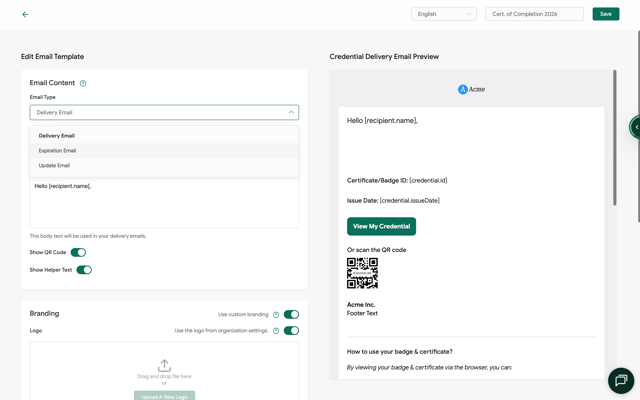Click the upload arrow icon in logo dropzone
This screenshot has width=640, height=400.
(x=164, y=365)
